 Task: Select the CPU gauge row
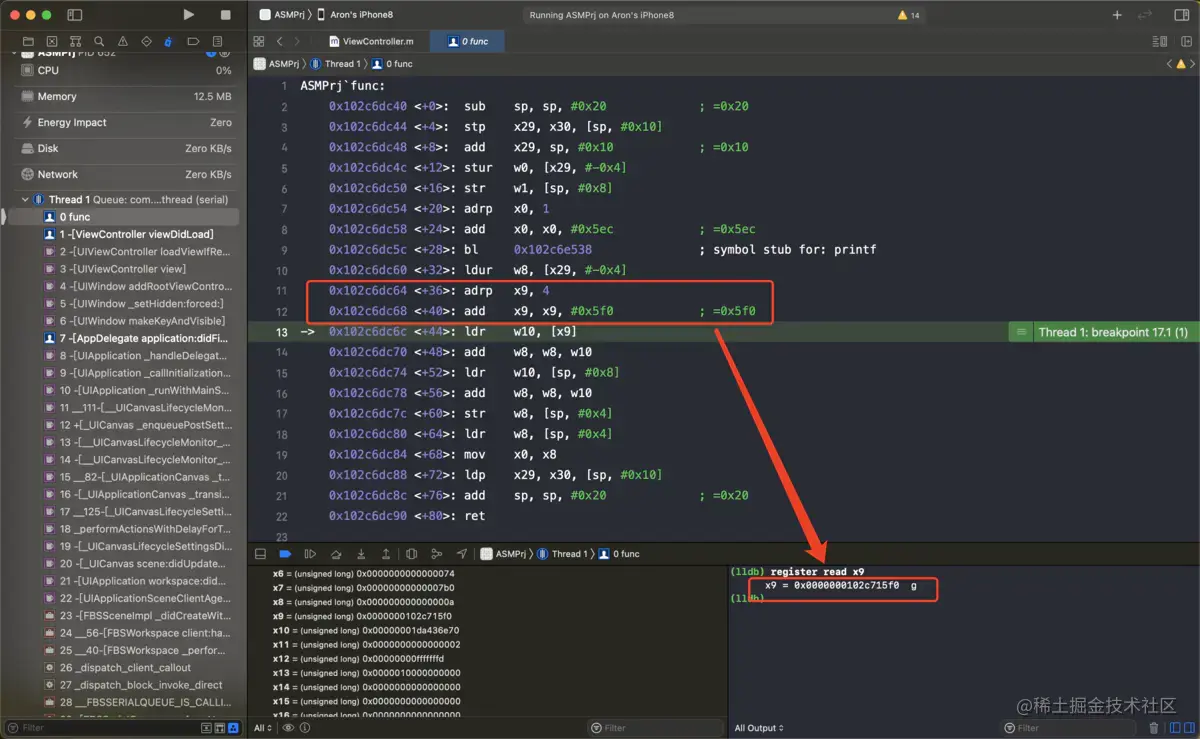[126, 70]
